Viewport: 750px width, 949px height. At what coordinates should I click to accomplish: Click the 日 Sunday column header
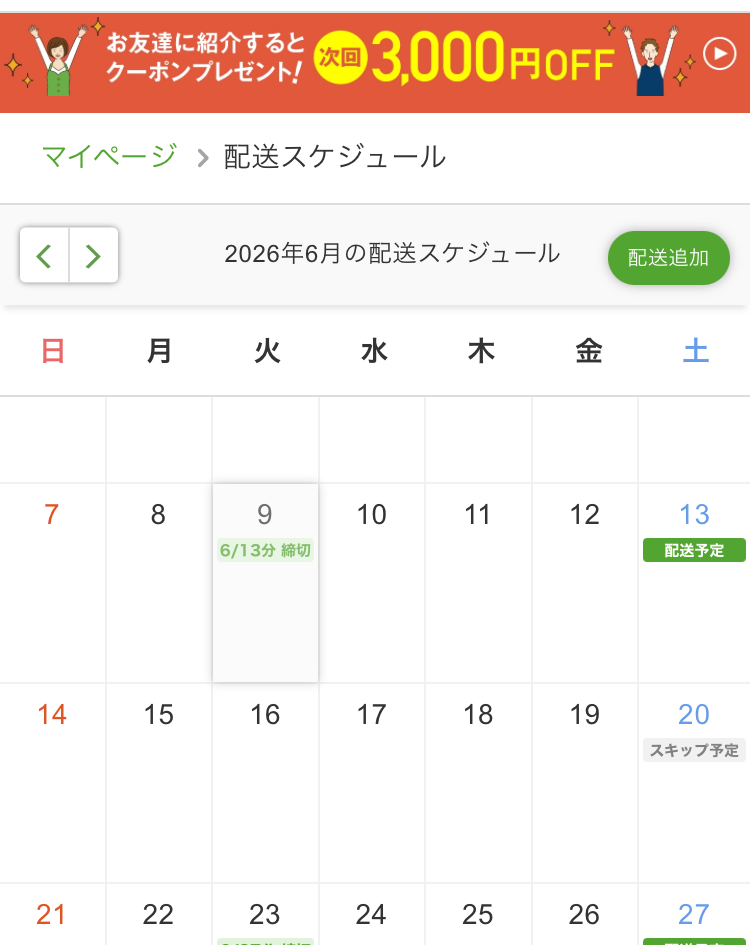coord(53,351)
